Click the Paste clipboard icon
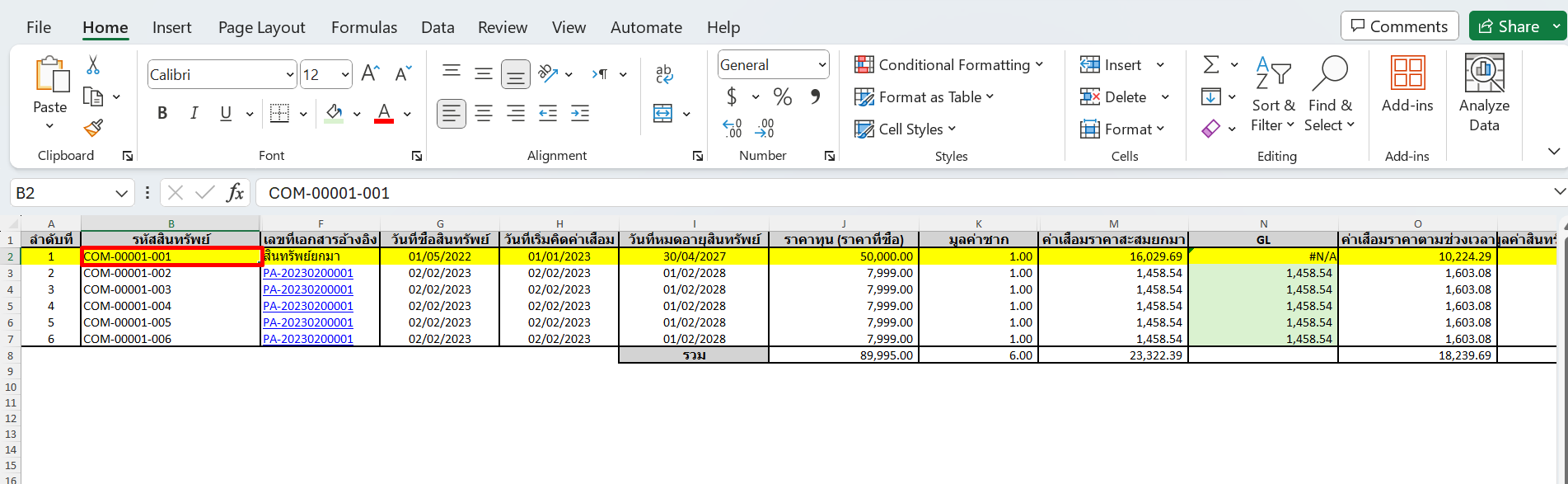 [51, 74]
